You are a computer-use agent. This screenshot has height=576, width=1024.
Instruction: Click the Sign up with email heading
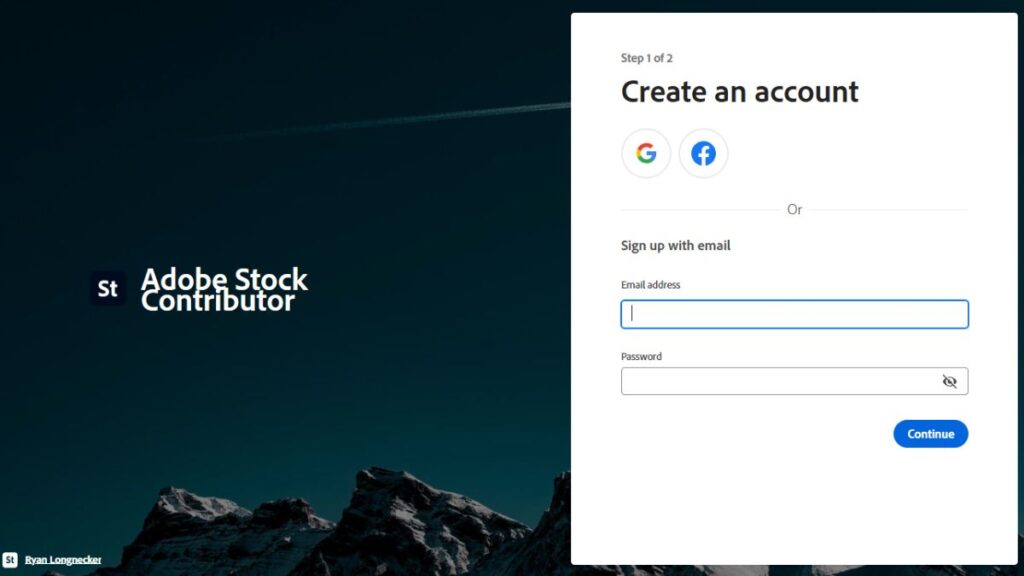[x=675, y=245]
